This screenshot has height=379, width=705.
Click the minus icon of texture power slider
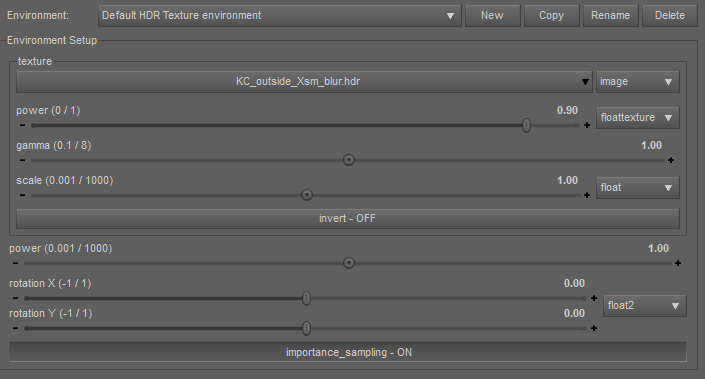[x=22, y=125]
